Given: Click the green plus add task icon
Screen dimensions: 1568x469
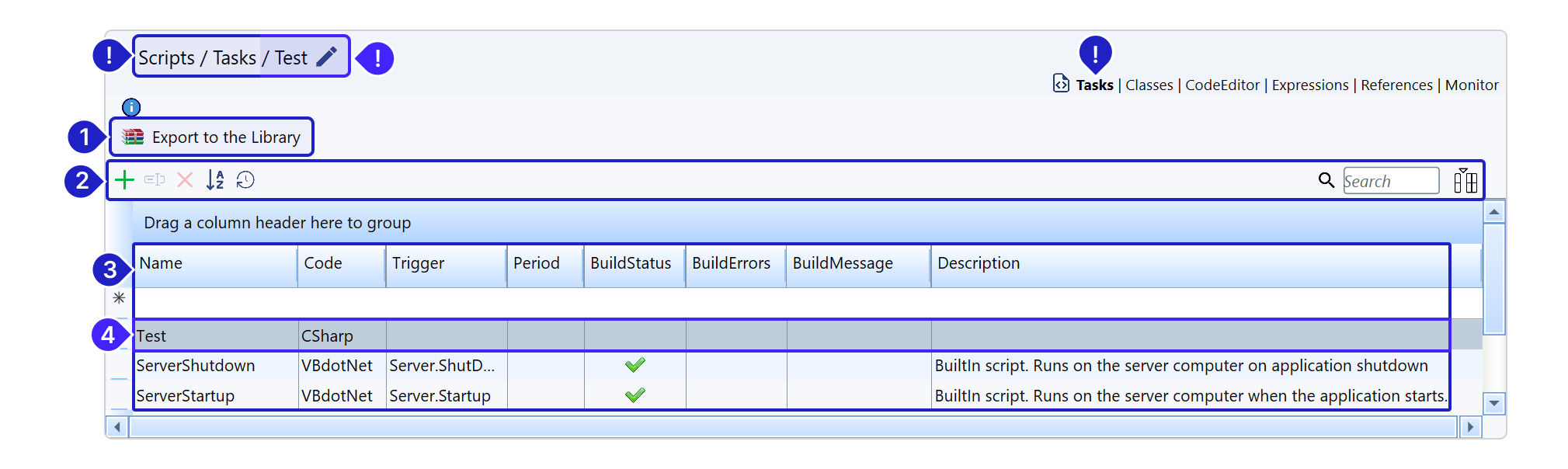Looking at the screenshot, I should pos(124,180).
